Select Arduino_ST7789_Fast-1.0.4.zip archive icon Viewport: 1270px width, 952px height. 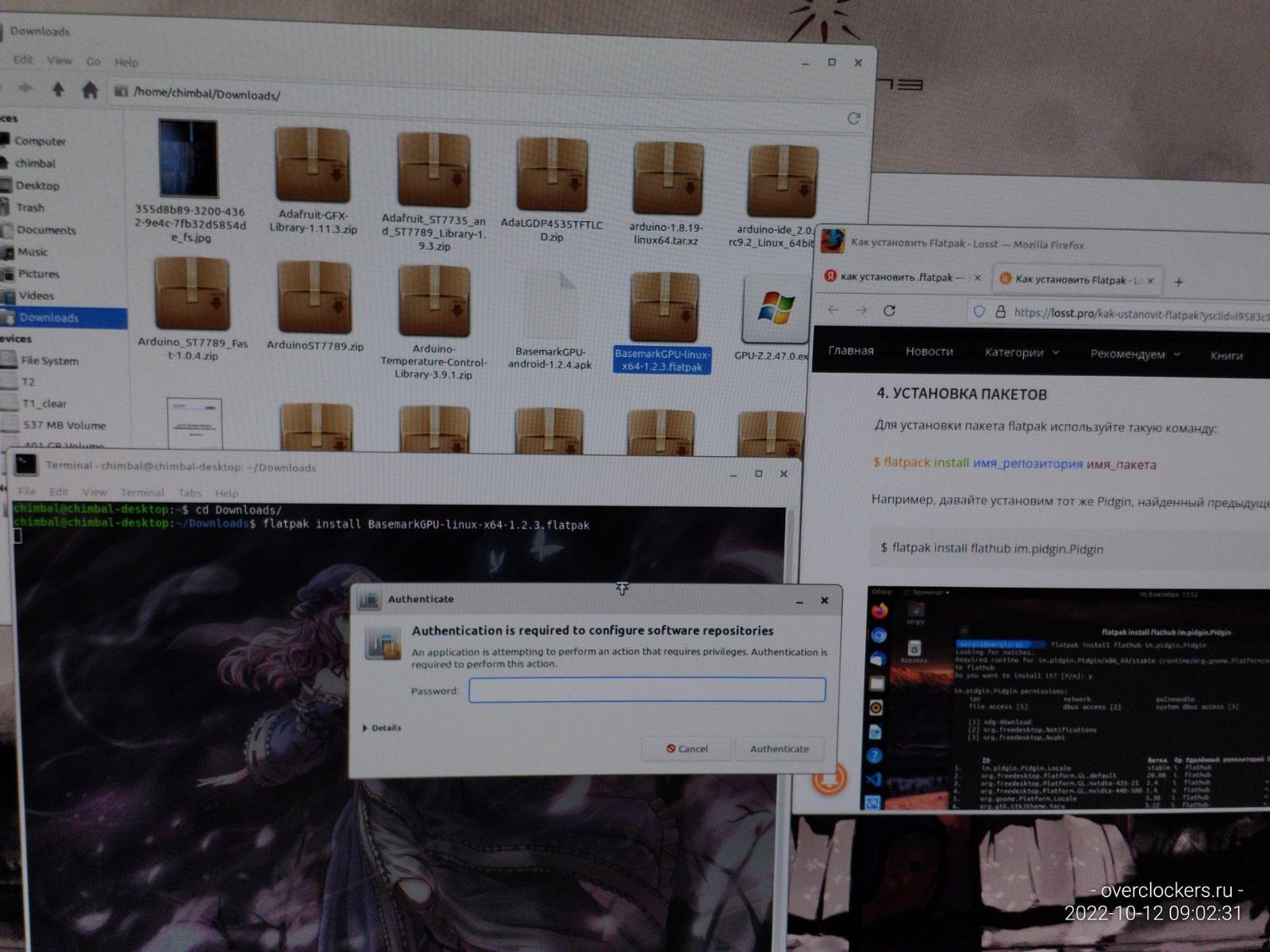(x=192, y=294)
